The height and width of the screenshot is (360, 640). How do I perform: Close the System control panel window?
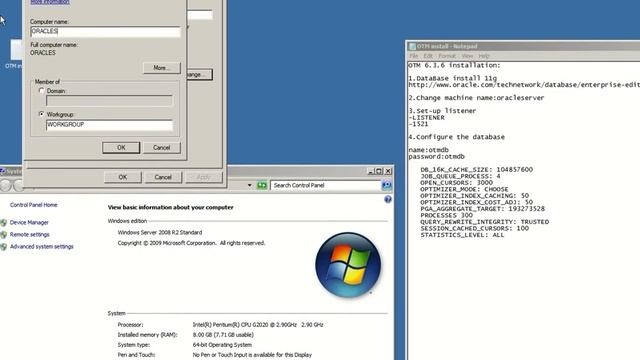coord(388,171)
